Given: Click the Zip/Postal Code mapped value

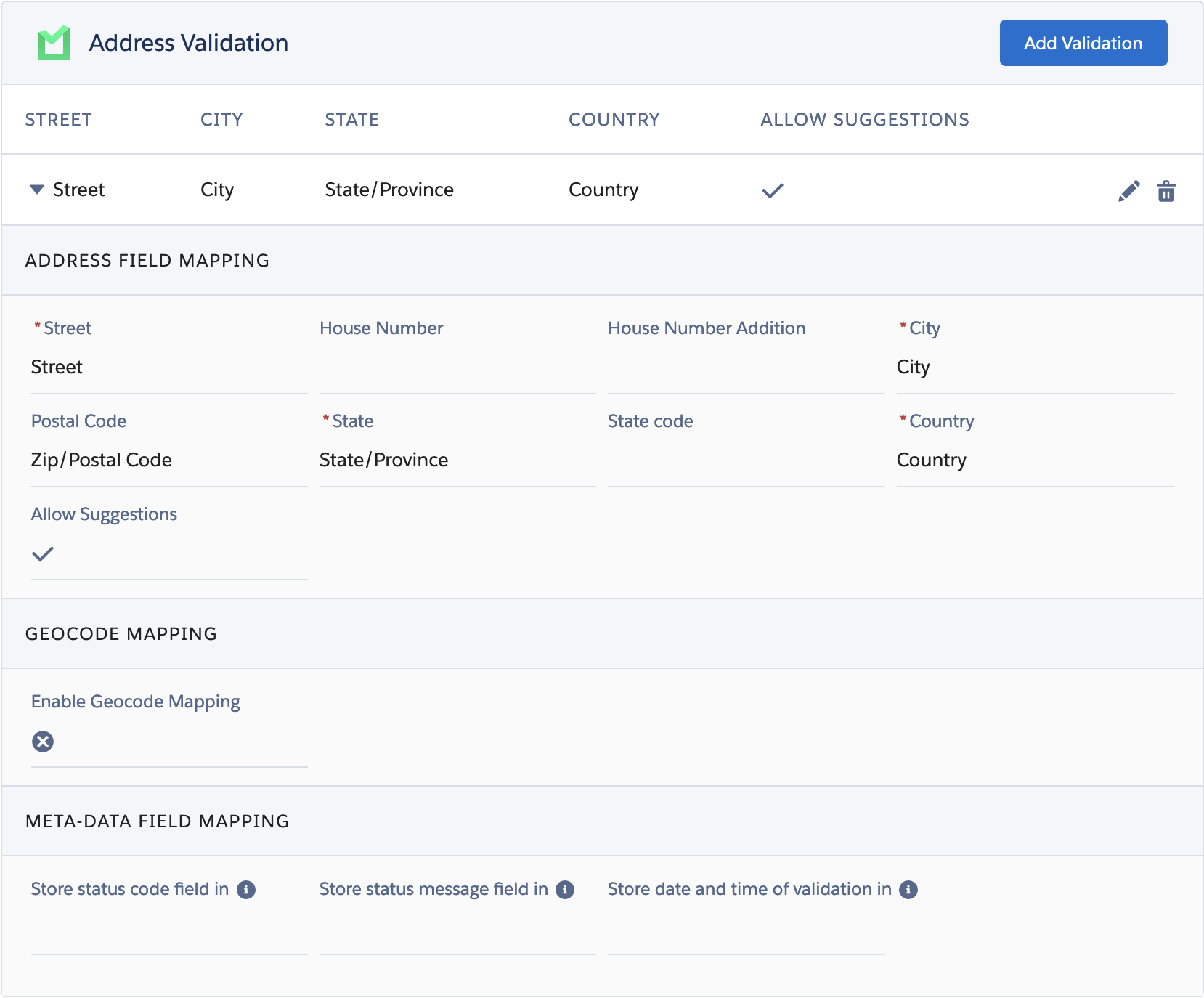Looking at the screenshot, I should [x=102, y=459].
